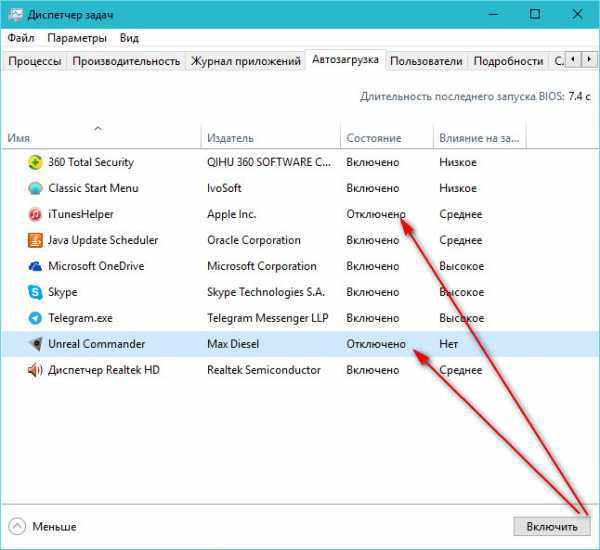The width and height of the screenshot is (600, 550).
Task: Select the Java Update Scheduler entry
Action: click(103, 240)
